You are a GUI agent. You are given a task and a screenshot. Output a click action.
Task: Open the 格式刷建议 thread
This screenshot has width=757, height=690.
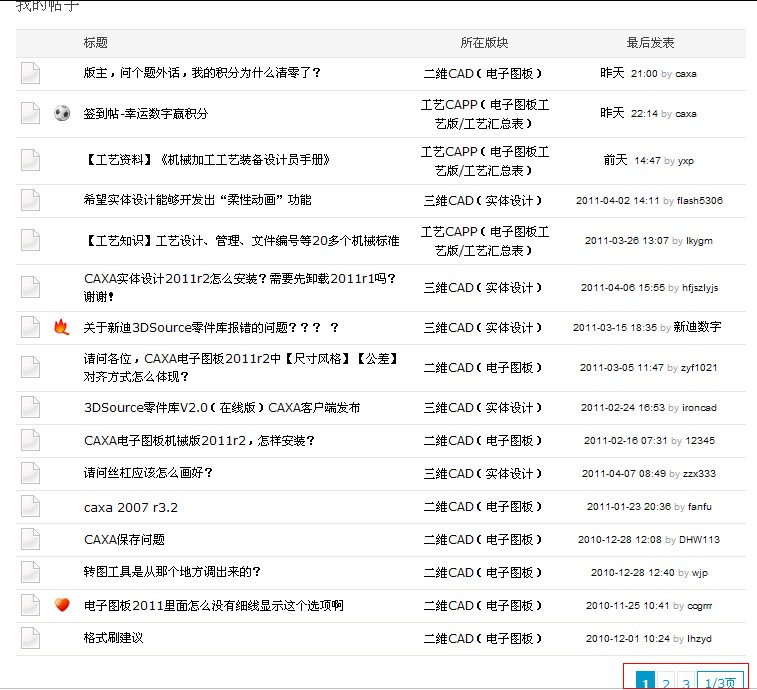click(113, 638)
